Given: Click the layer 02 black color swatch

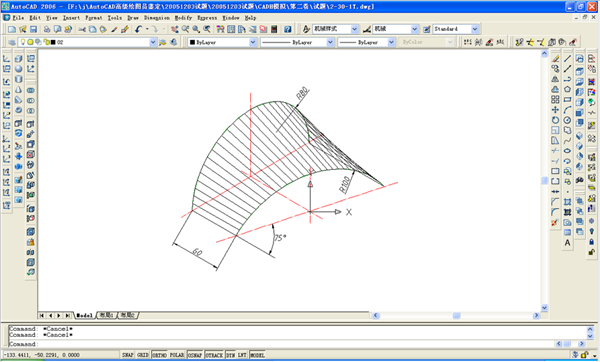Looking at the screenshot, I should coord(53,42).
